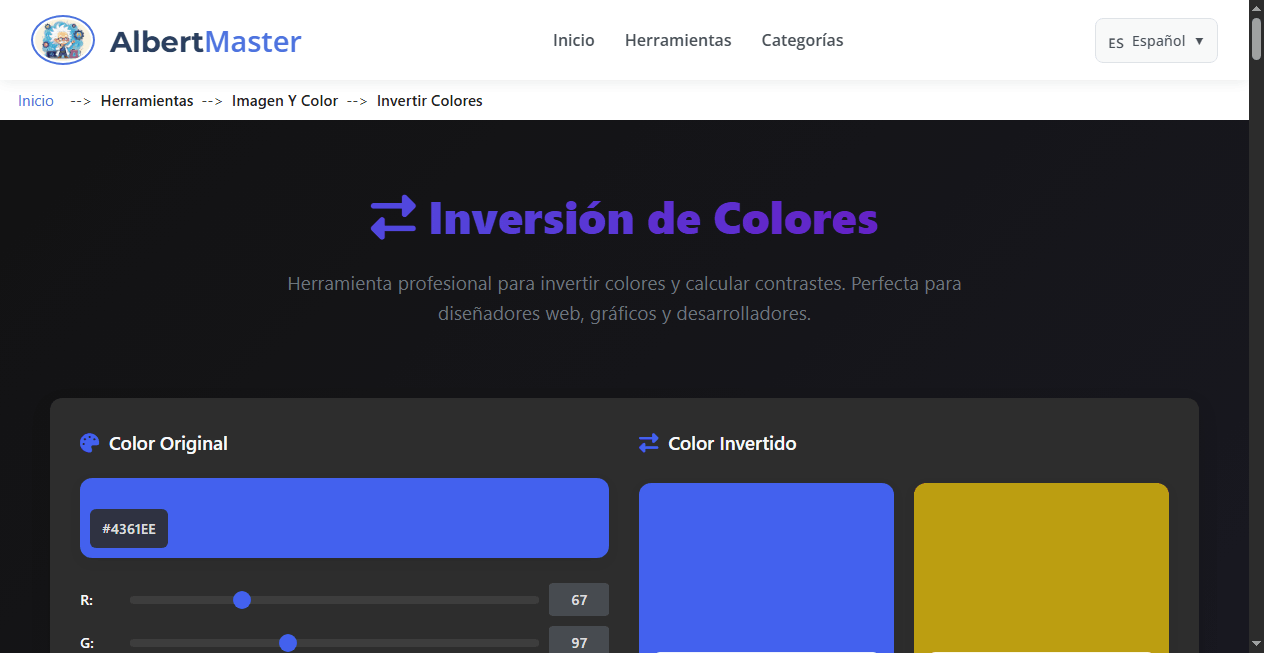
Task: Select the original blue color swatch
Action: point(344,518)
